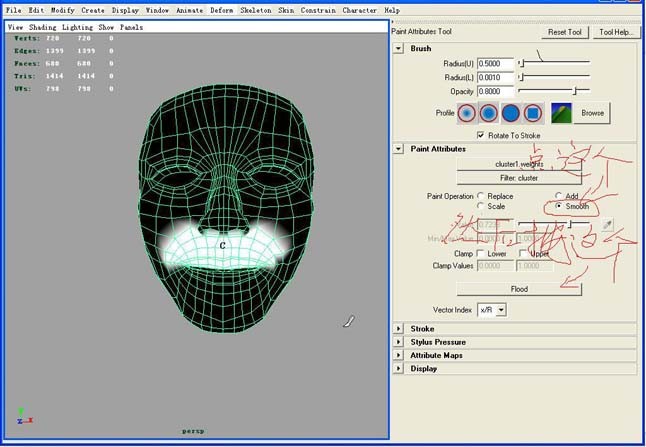
Task: Click the Browse button for brush shapes
Action: click(x=592, y=113)
